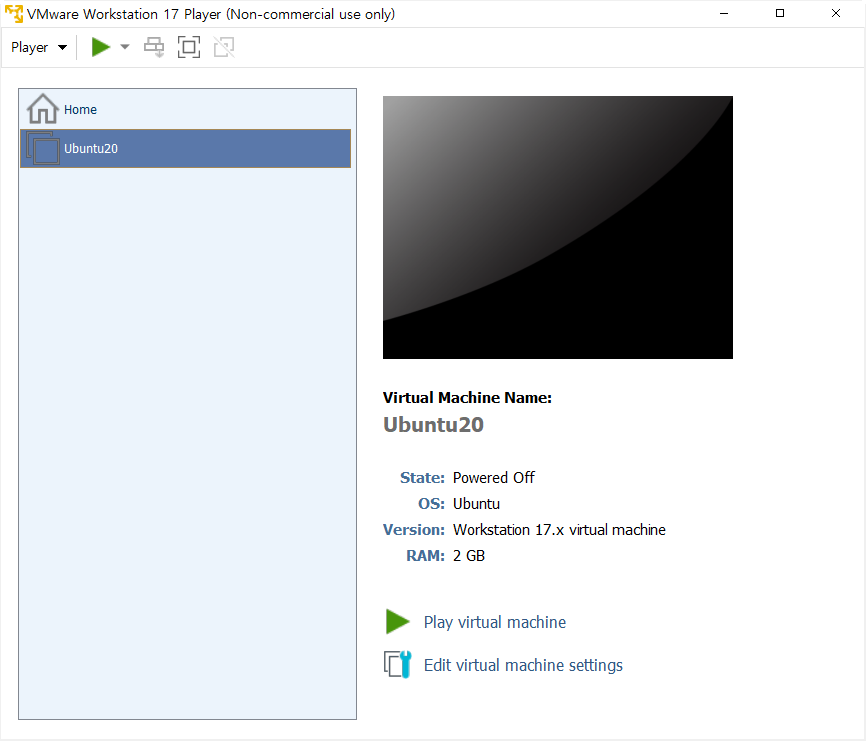This screenshot has height=741, width=866.
Task: Click the virtual machine preview thumbnail
Action: 558,227
